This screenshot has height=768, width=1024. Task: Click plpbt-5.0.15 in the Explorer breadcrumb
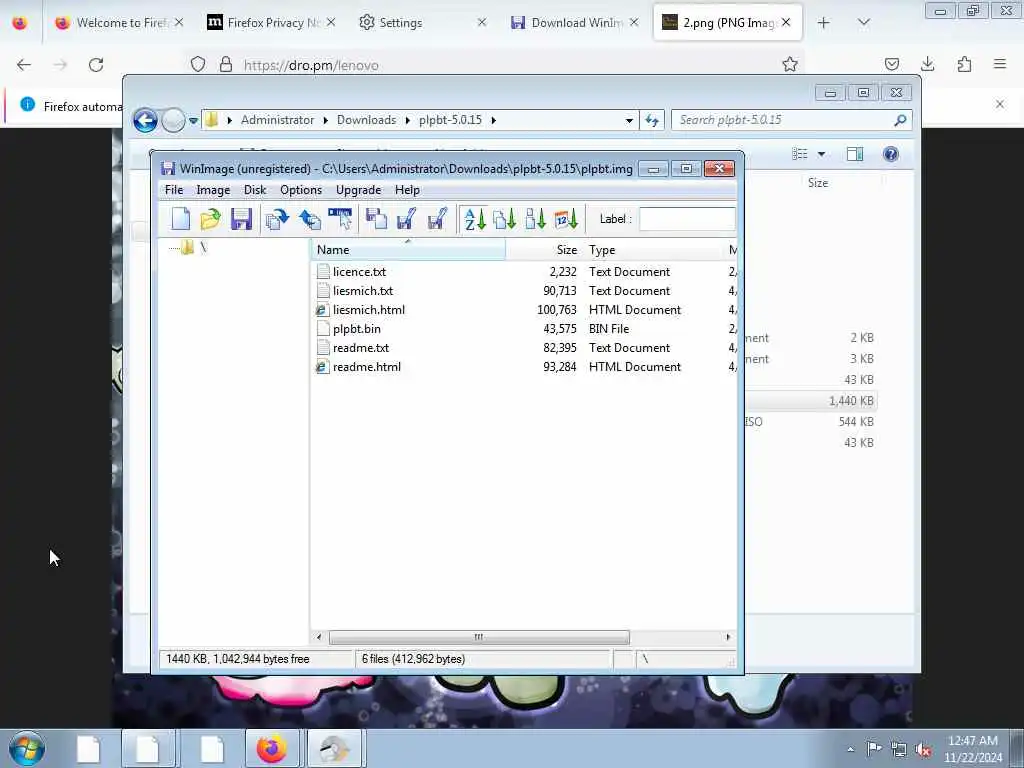coord(451,120)
